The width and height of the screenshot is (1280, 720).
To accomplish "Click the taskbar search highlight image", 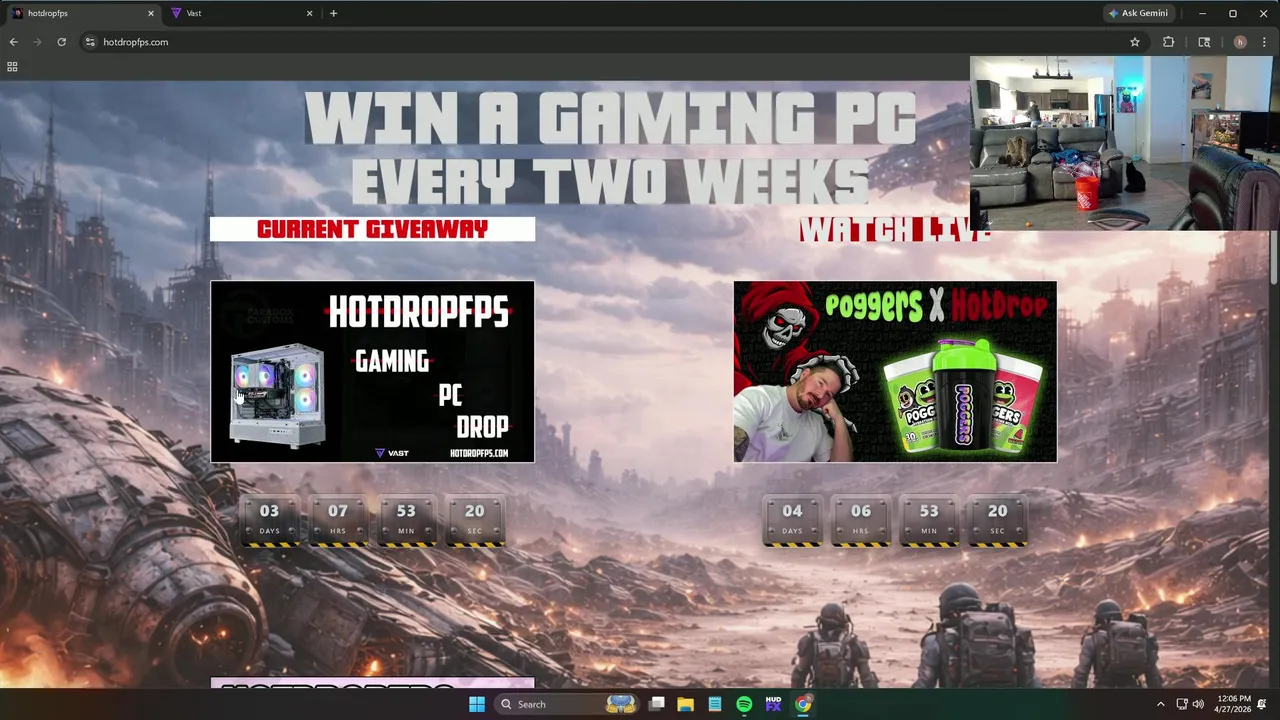I will (621, 704).
